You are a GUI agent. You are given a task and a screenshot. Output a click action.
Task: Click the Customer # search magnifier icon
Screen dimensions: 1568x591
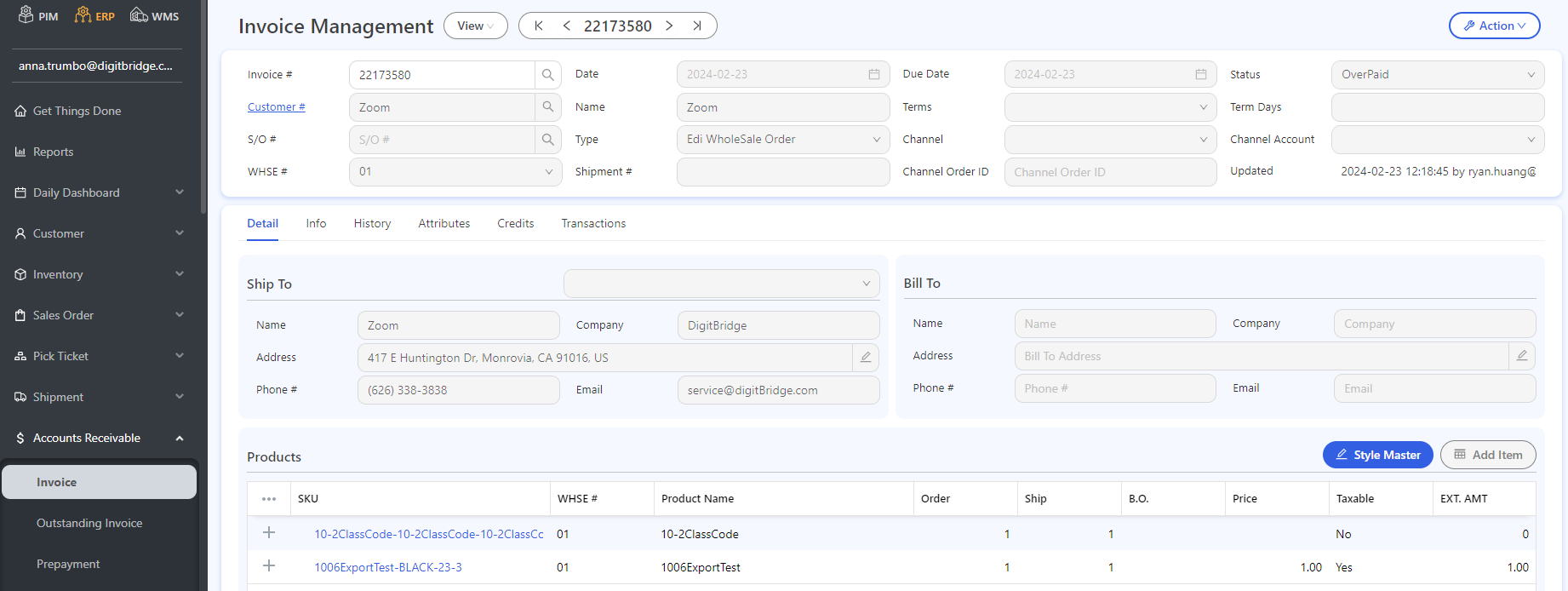pyautogui.click(x=548, y=107)
